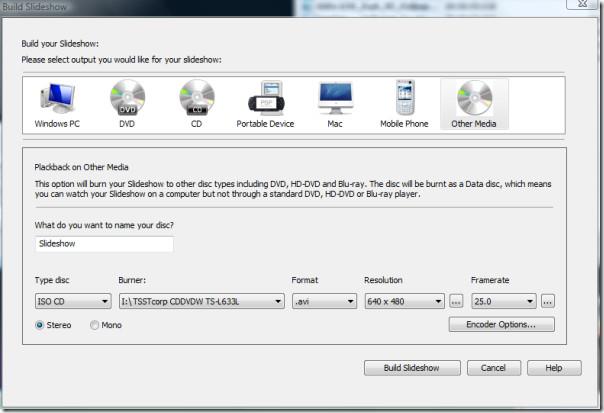Screen dimensions: 604x413
Task: Choose the DVD disc output icon
Action: [x=128, y=100]
